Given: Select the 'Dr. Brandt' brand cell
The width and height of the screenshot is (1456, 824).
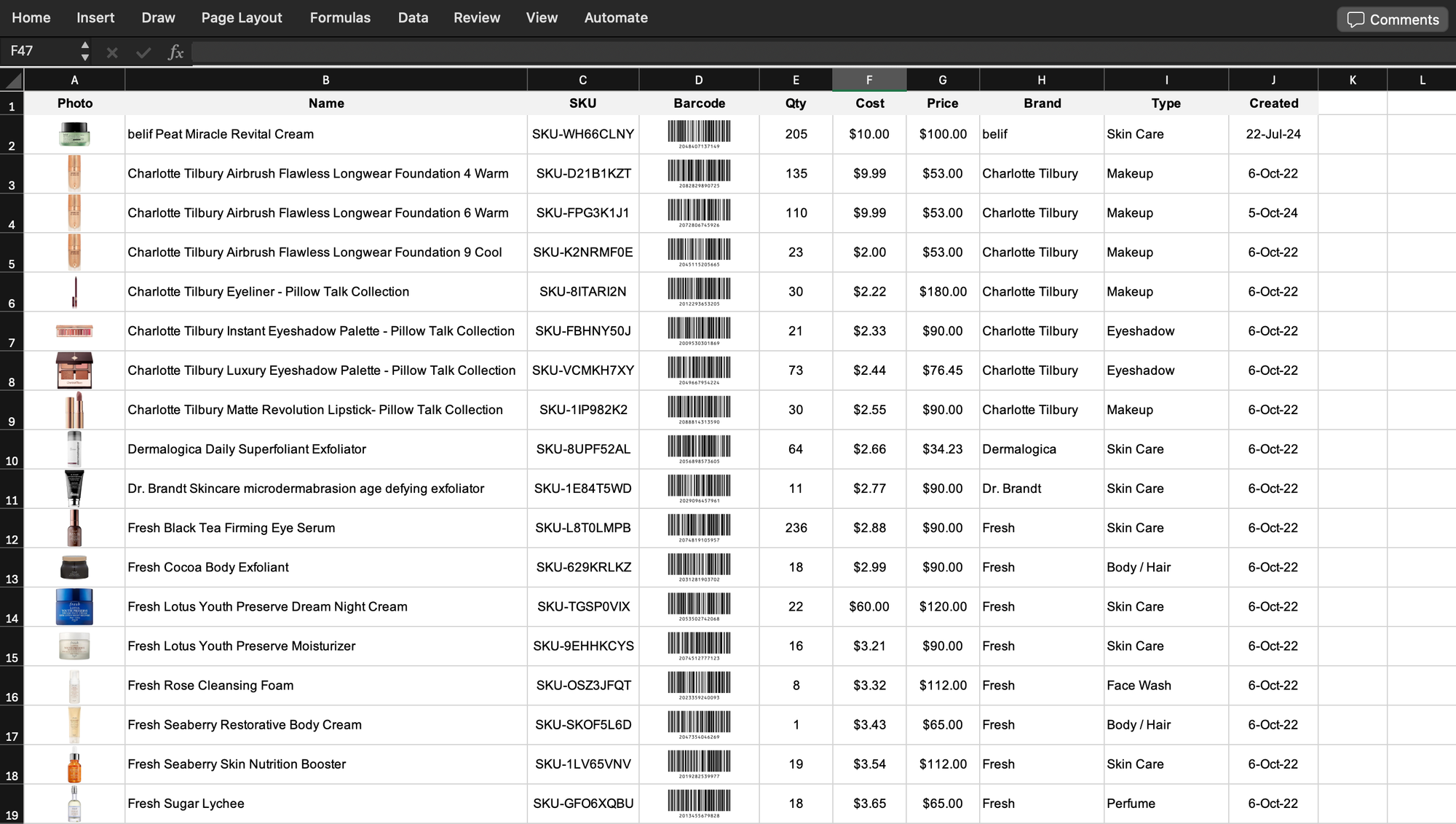Looking at the screenshot, I should [1042, 488].
